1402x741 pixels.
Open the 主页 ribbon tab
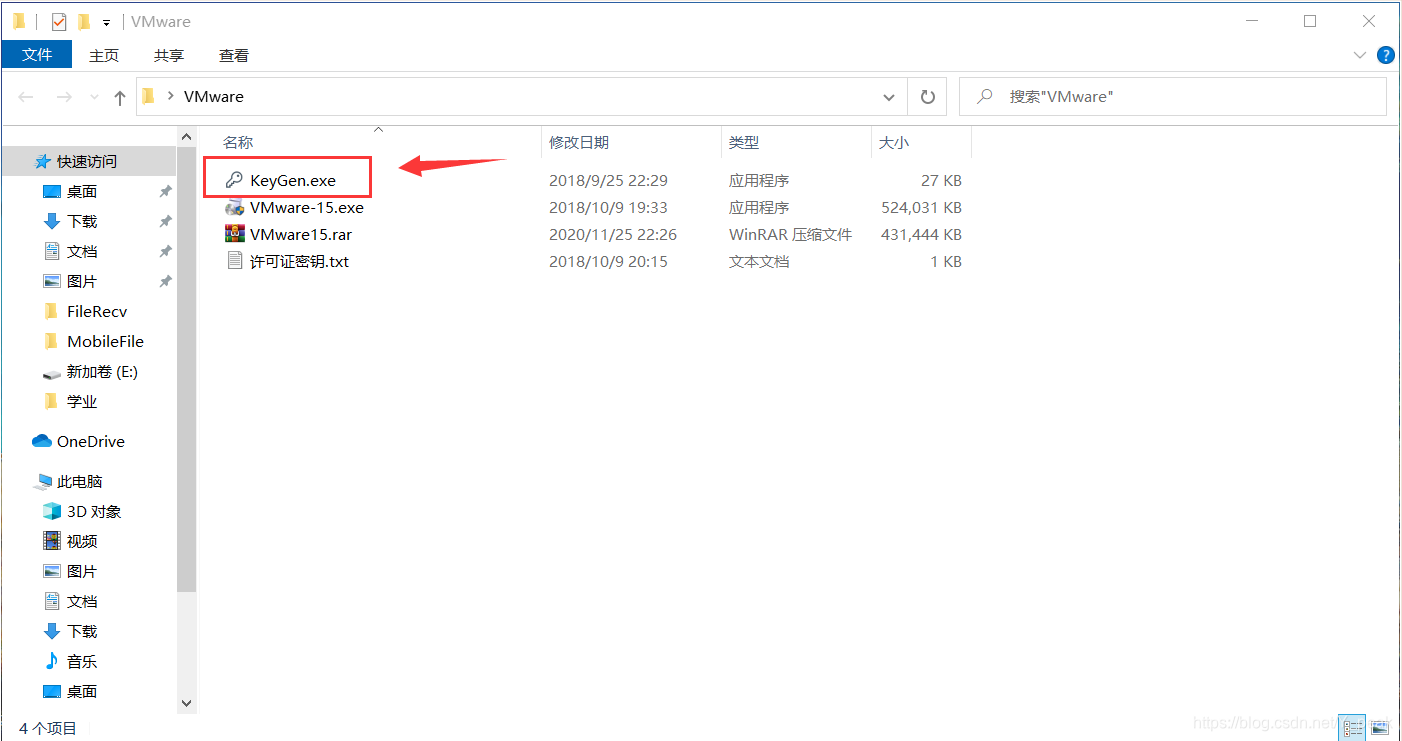[104, 56]
